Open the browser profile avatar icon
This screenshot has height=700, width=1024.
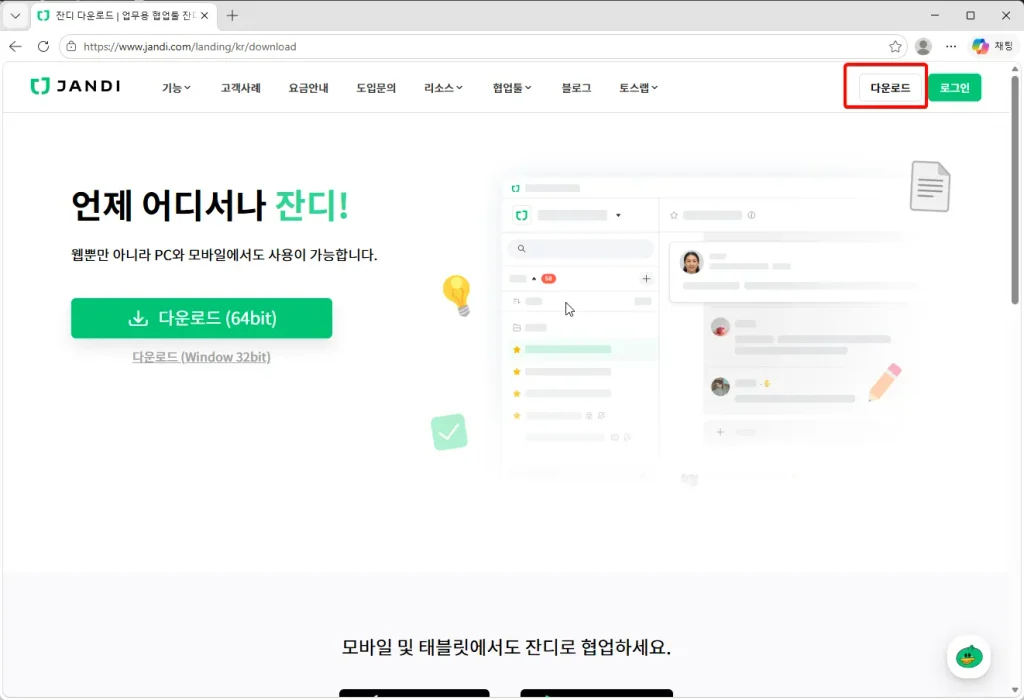point(923,46)
